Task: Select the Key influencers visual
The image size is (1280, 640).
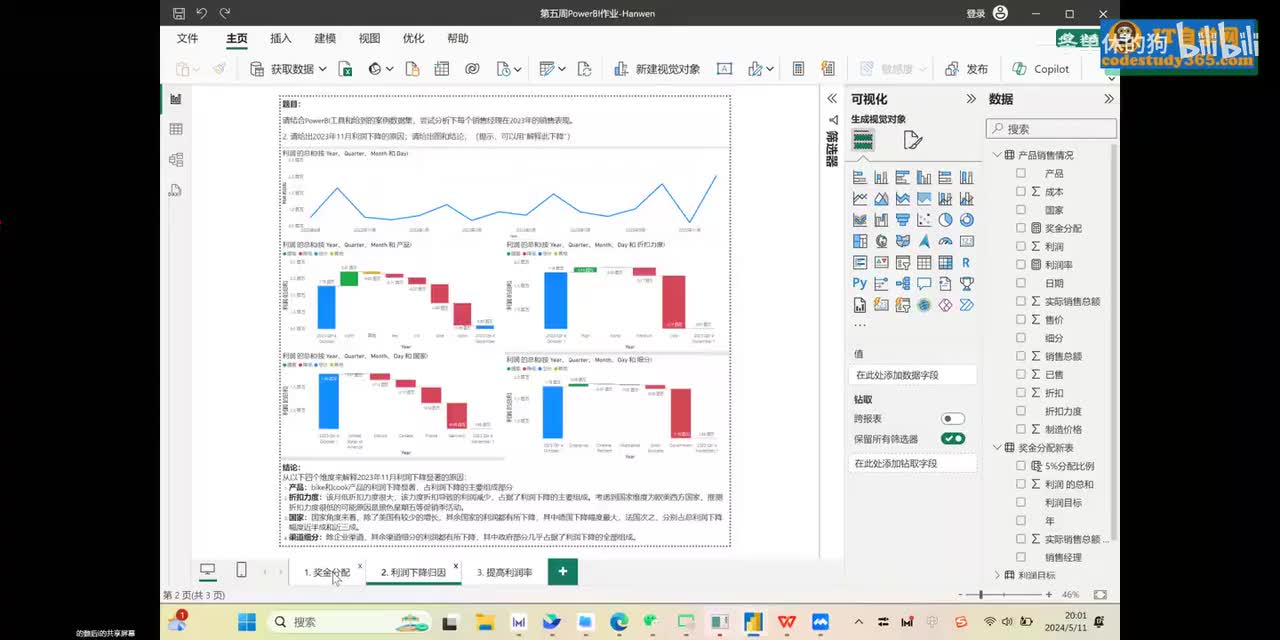Action: click(881, 283)
